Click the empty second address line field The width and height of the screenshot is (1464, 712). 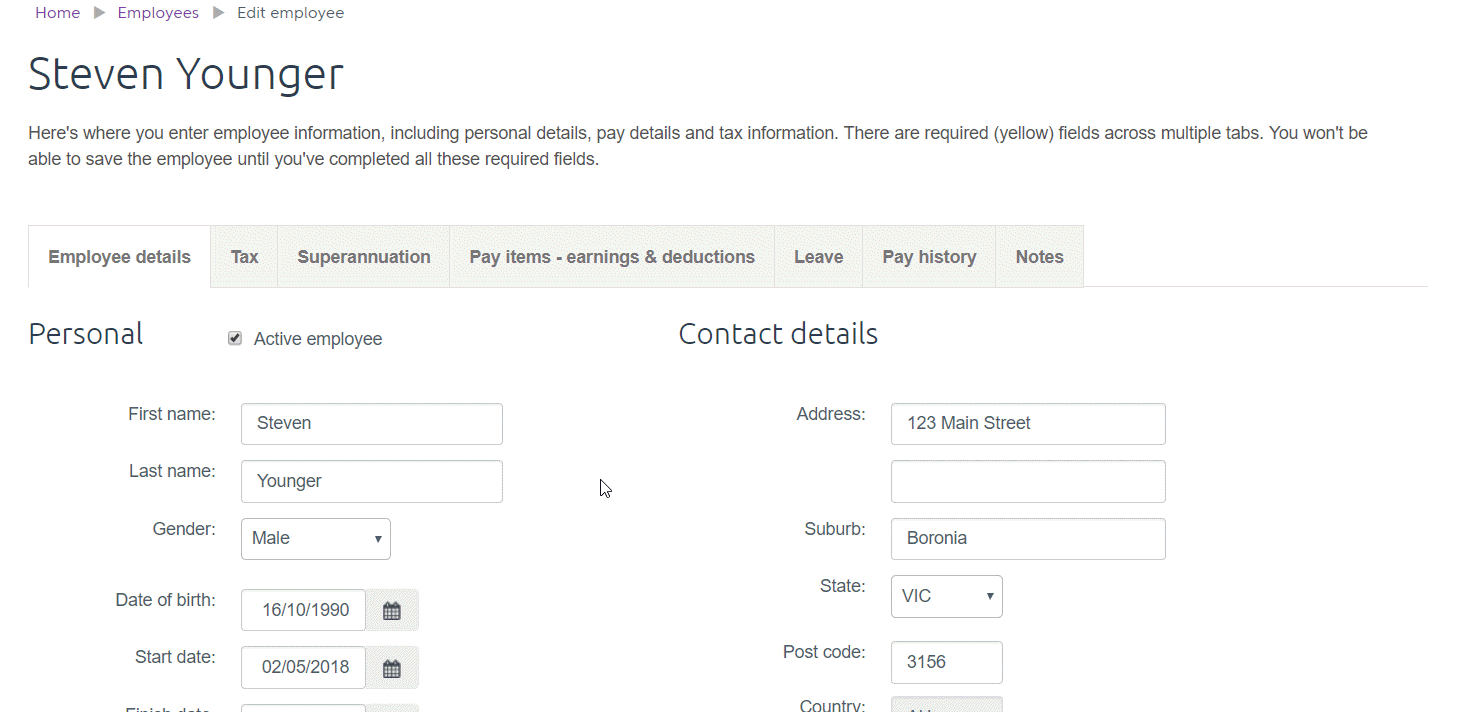1027,481
